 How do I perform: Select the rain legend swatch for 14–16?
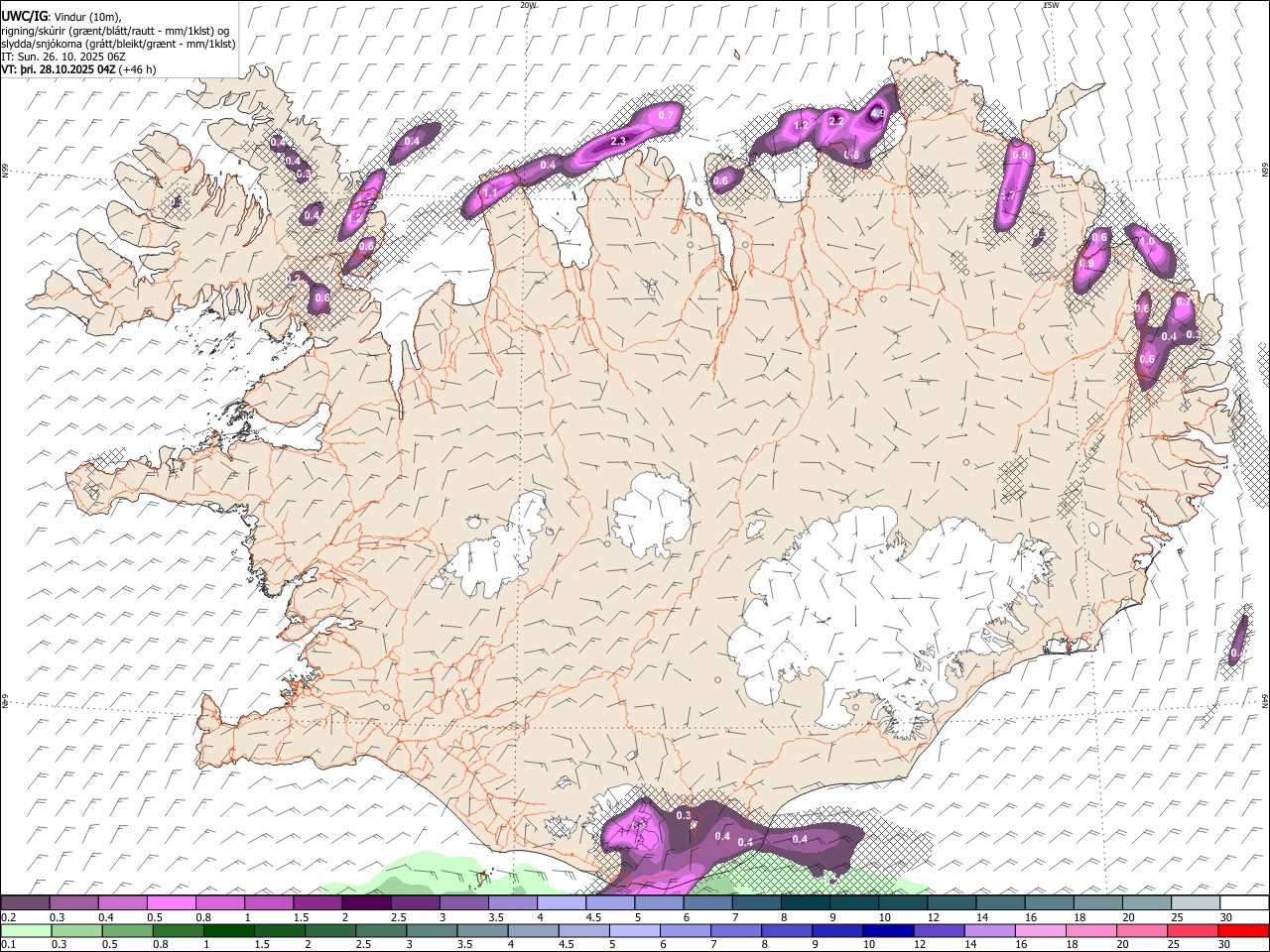point(991,930)
